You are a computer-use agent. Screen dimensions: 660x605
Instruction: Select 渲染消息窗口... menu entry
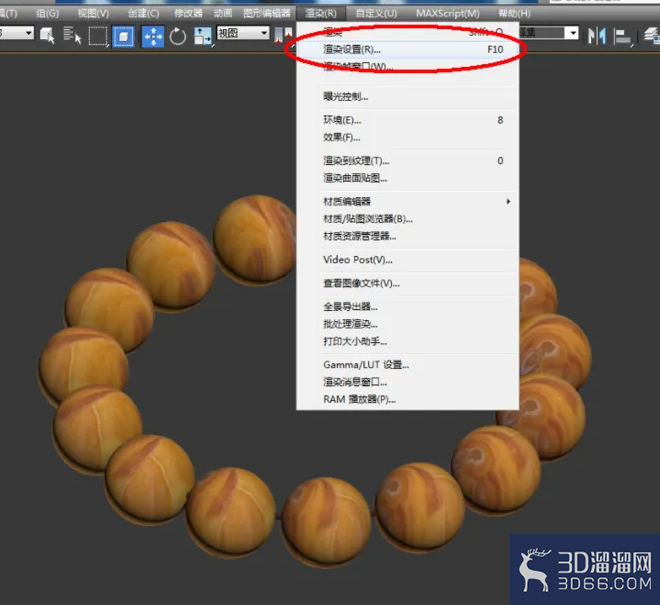(407, 382)
